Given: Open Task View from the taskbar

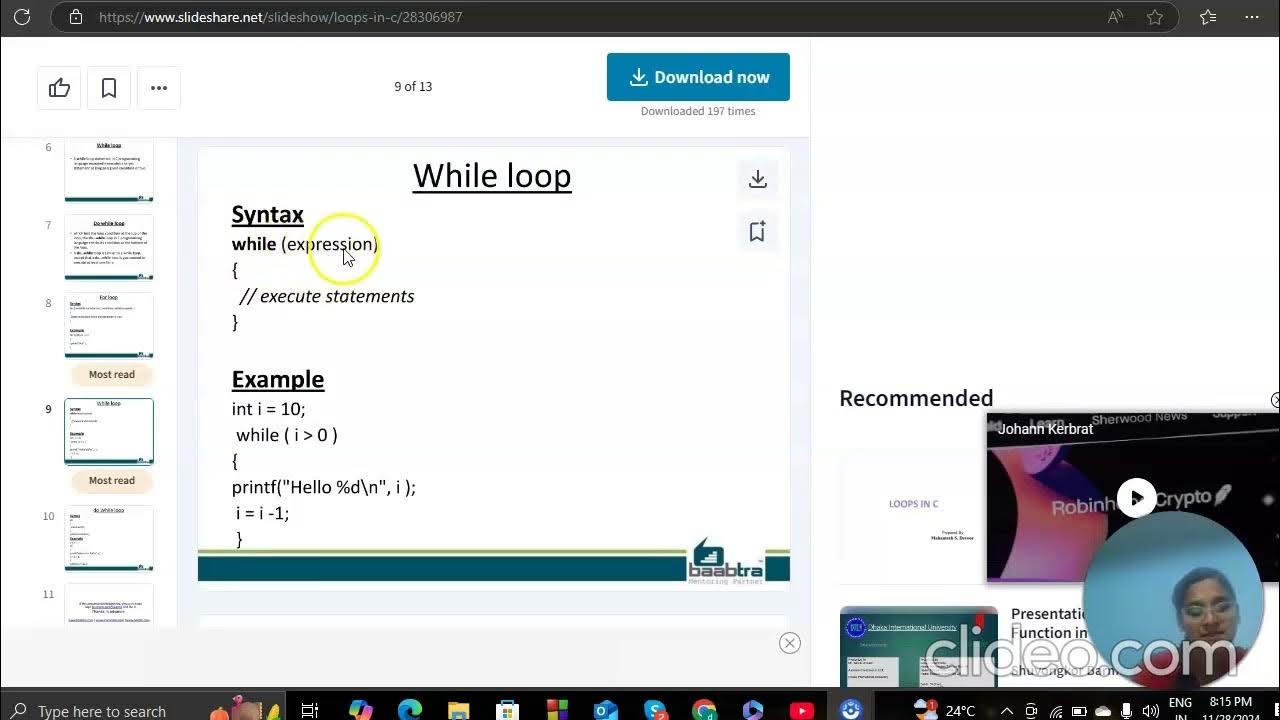Looking at the screenshot, I should pyautogui.click(x=310, y=710).
